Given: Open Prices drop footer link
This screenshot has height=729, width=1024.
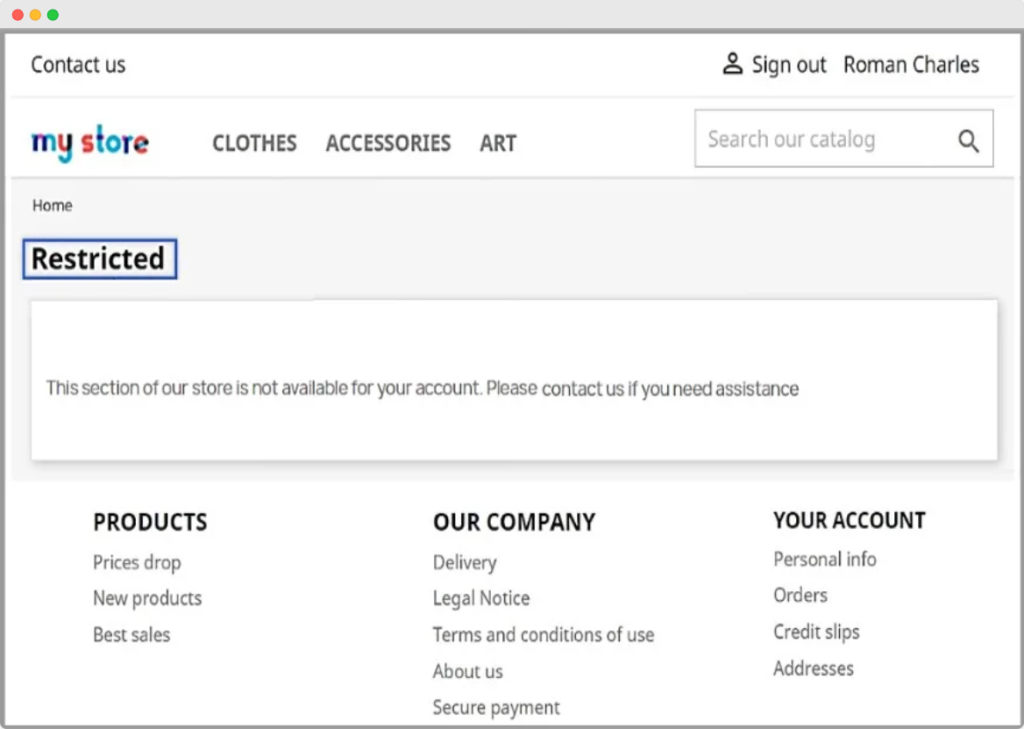Looking at the screenshot, I should pyautogui.click(x=137, y=562).
